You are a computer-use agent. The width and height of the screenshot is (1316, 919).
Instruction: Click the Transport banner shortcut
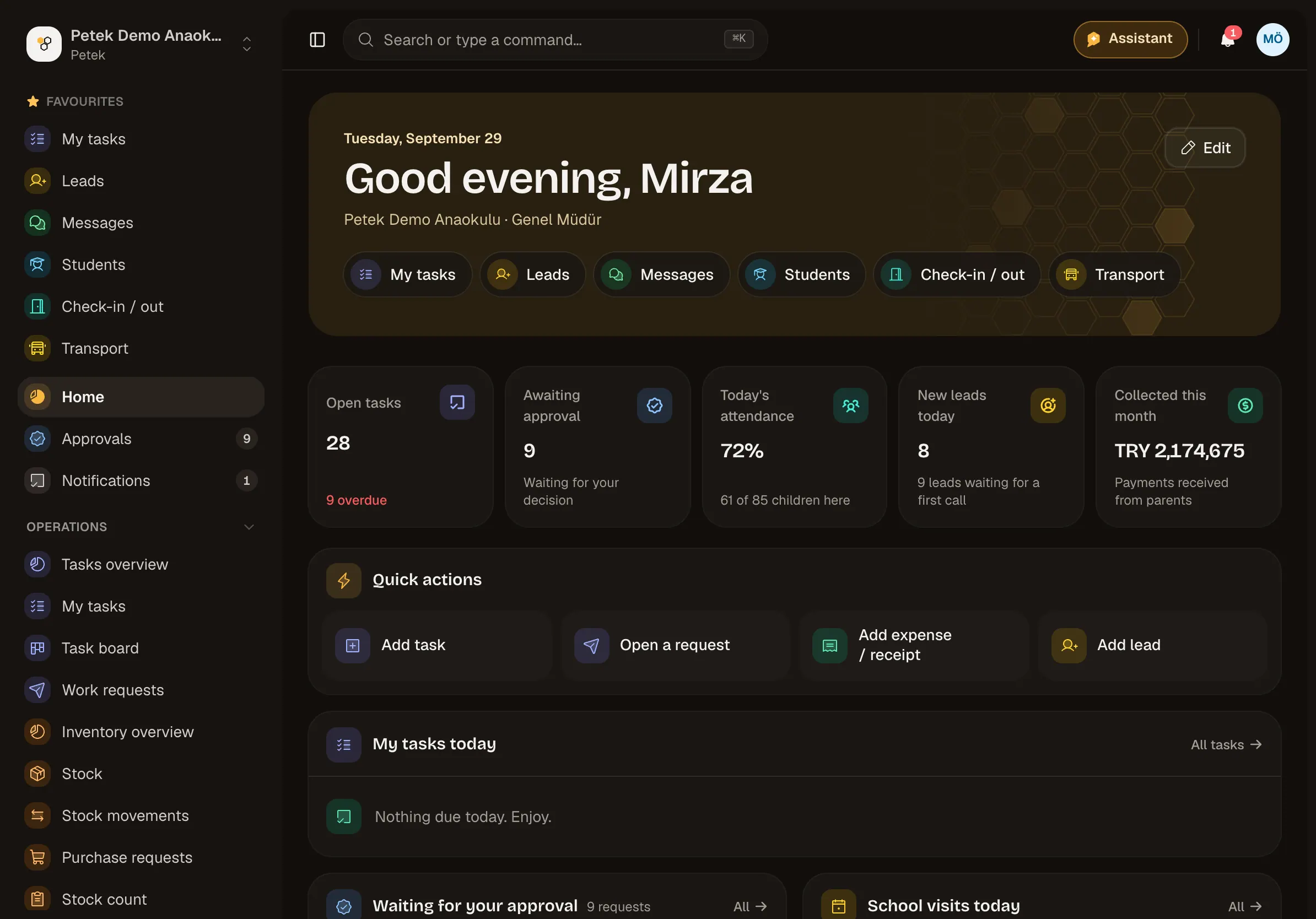coord(1114,274)
